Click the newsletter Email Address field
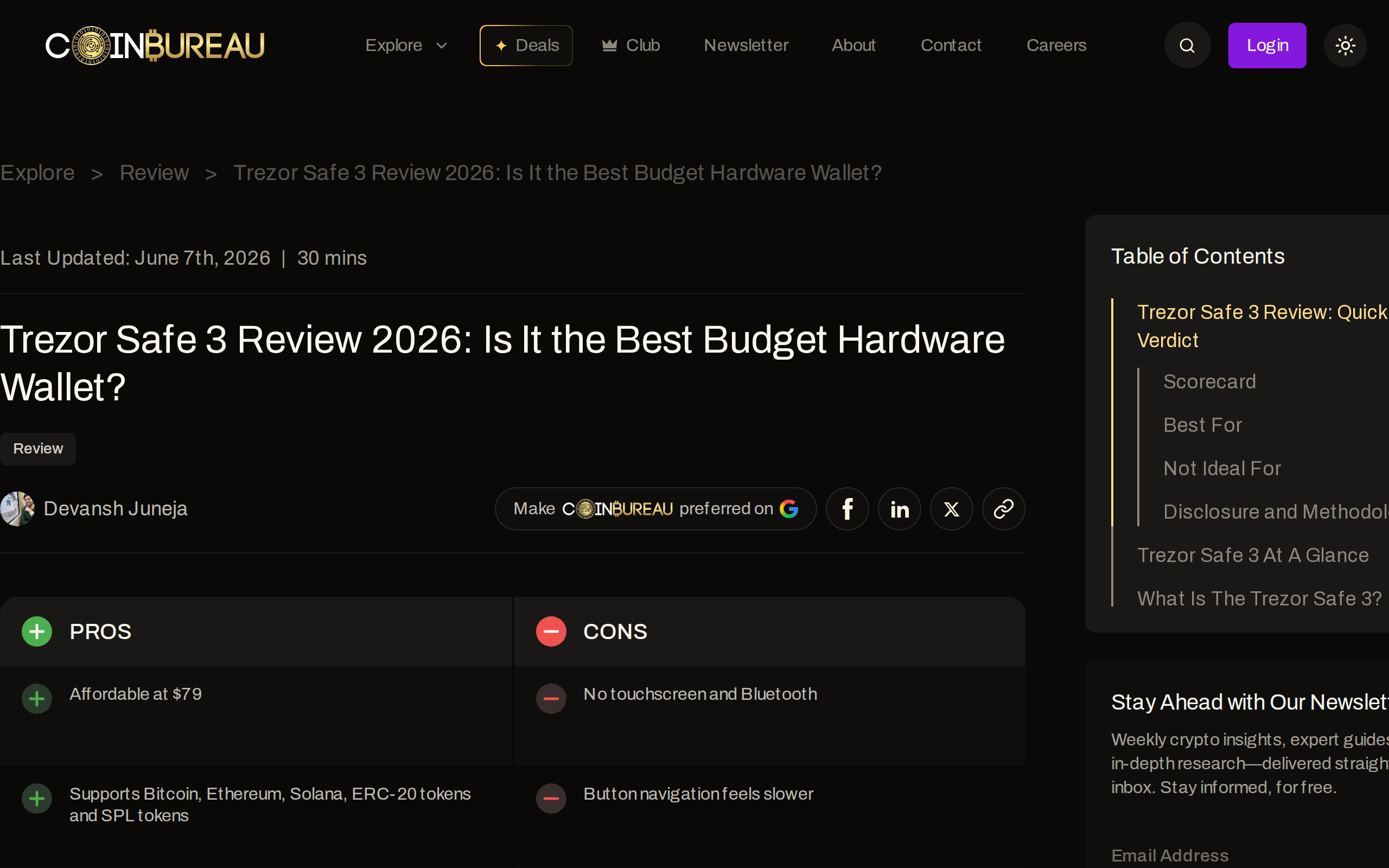Screen dimensions: 1389x868 (1250, 856)
